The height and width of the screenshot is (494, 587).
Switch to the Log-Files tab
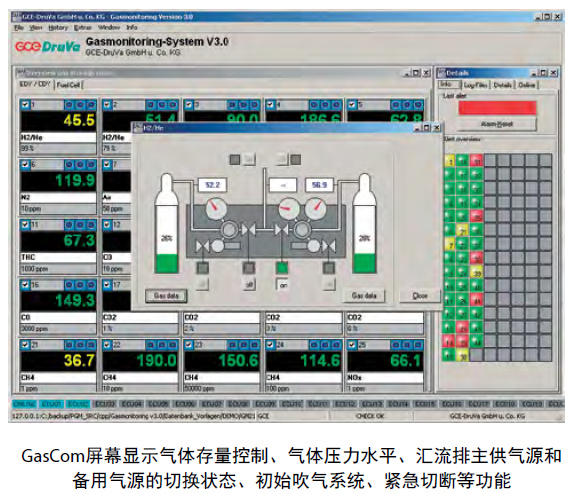point(475,85)
